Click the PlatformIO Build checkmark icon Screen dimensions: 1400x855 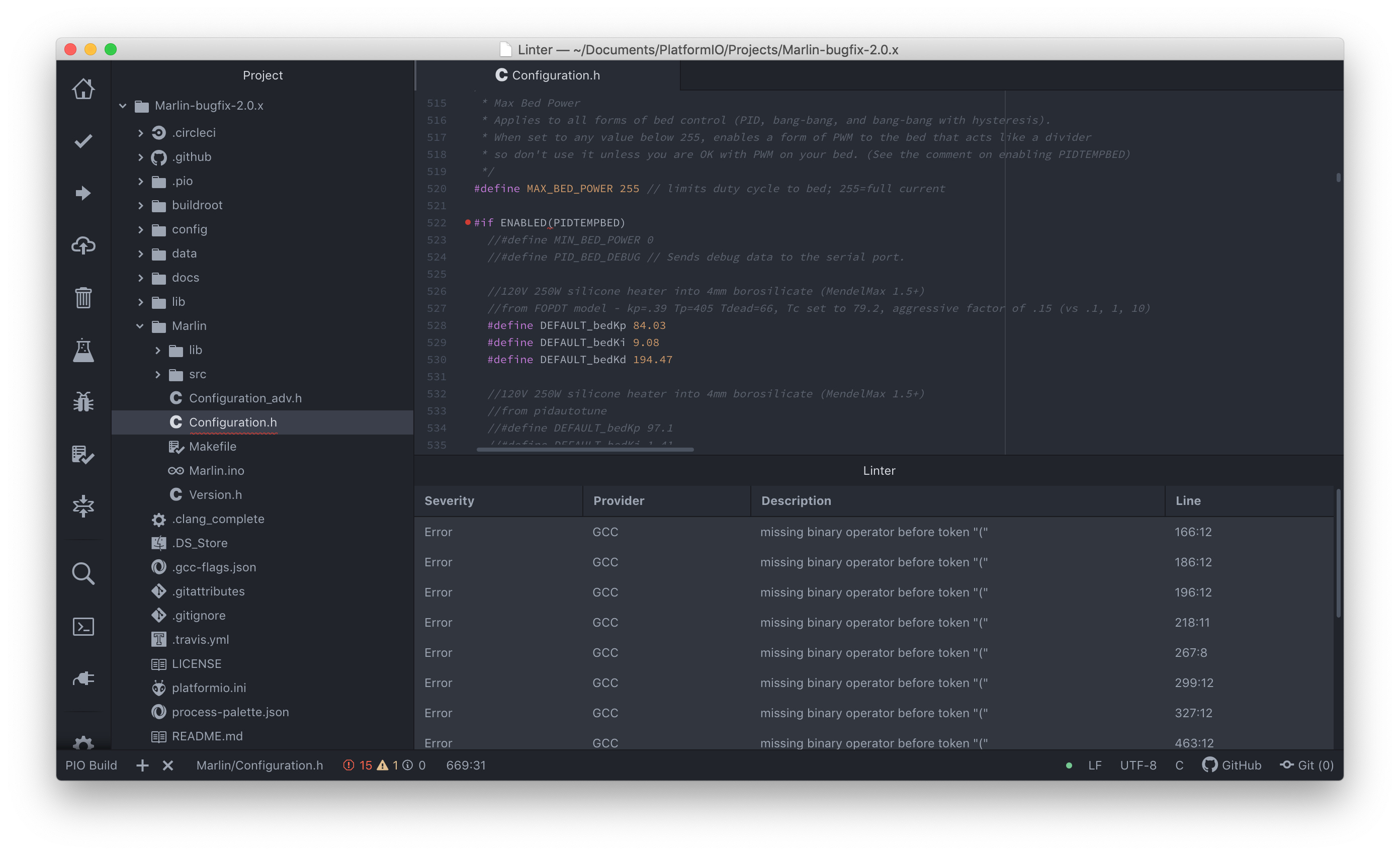pyautogui.click(x=83, y=141)
